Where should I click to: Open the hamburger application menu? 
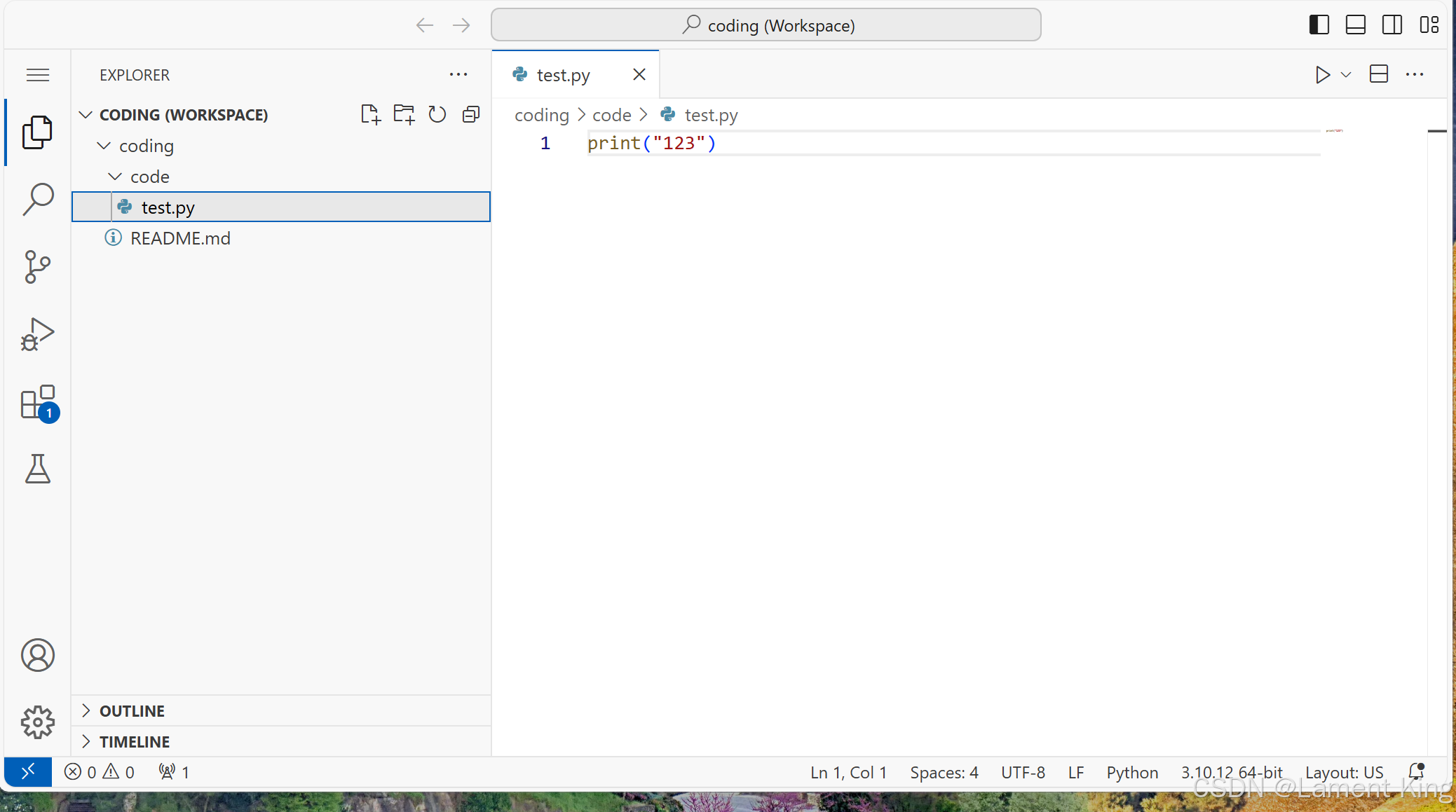coord(38,75)
